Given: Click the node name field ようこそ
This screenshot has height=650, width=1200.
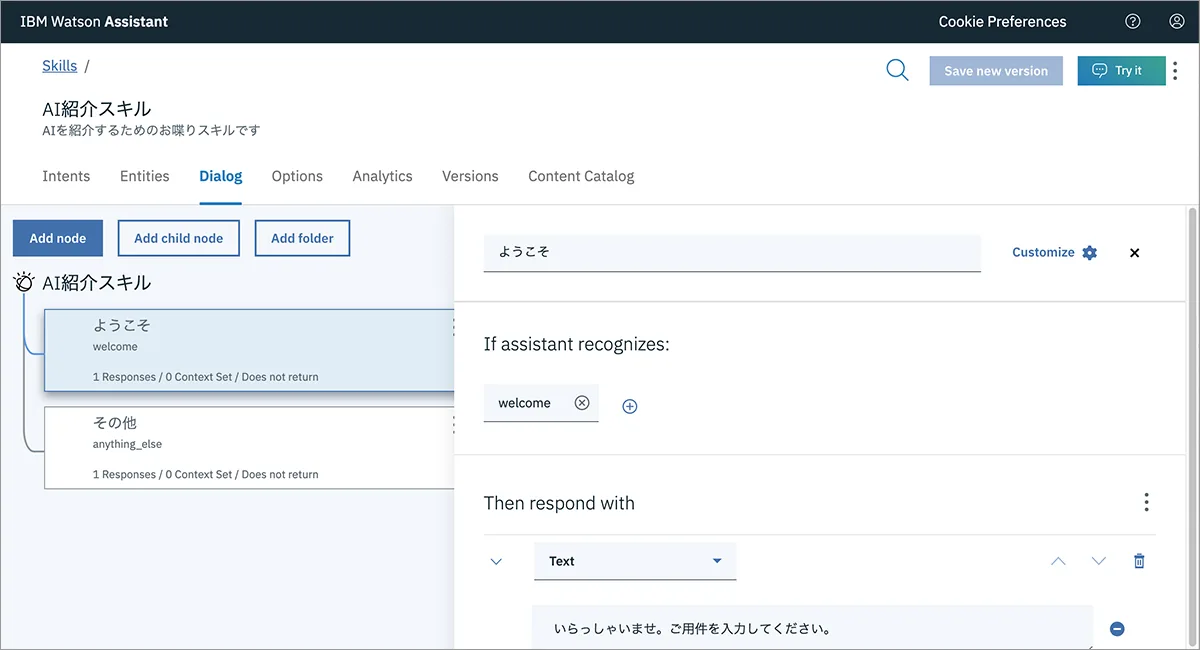Looking at the screenshot, I should (732, 253).
